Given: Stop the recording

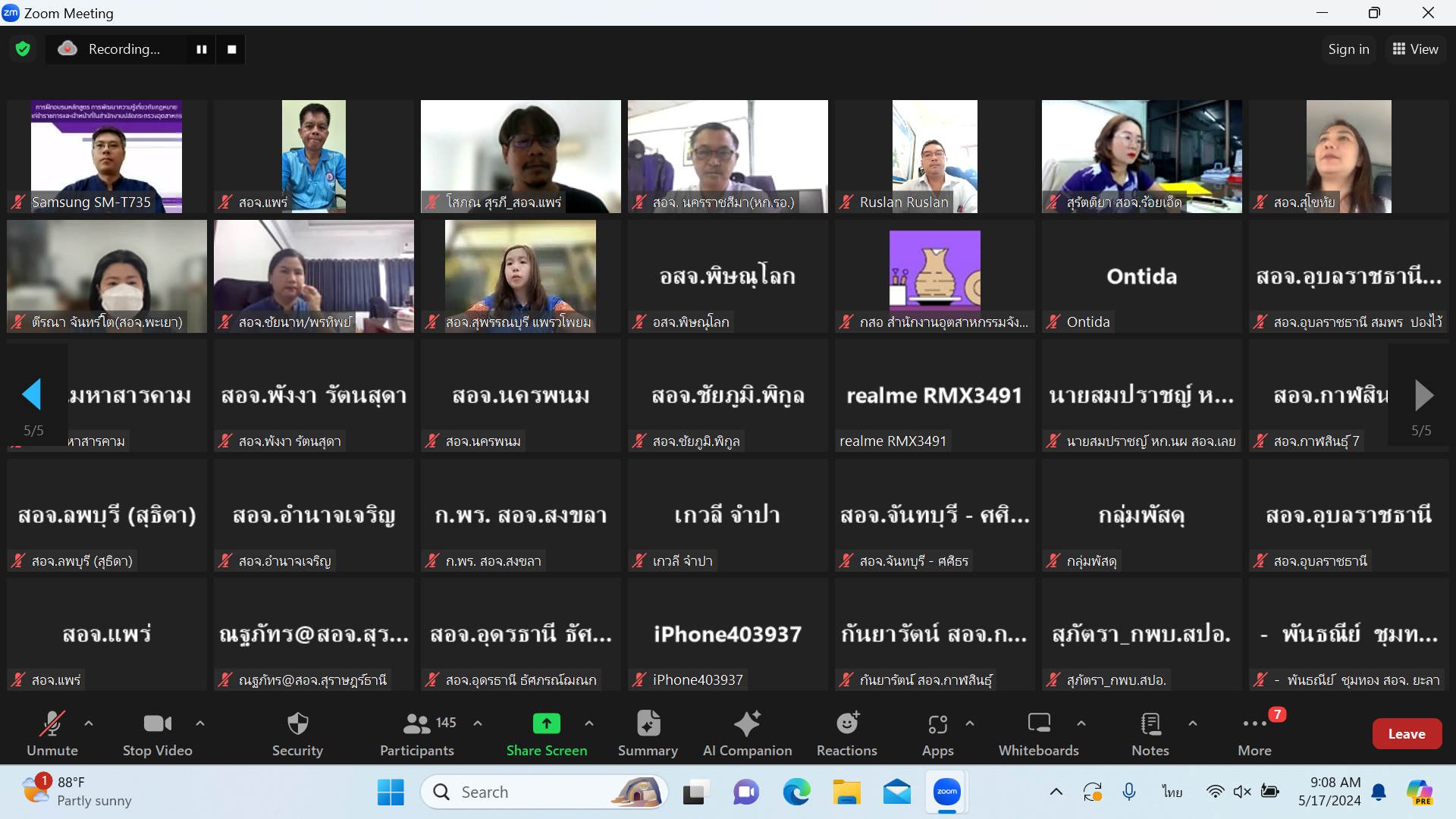Looking at the screenshot, I should point(232,49).
